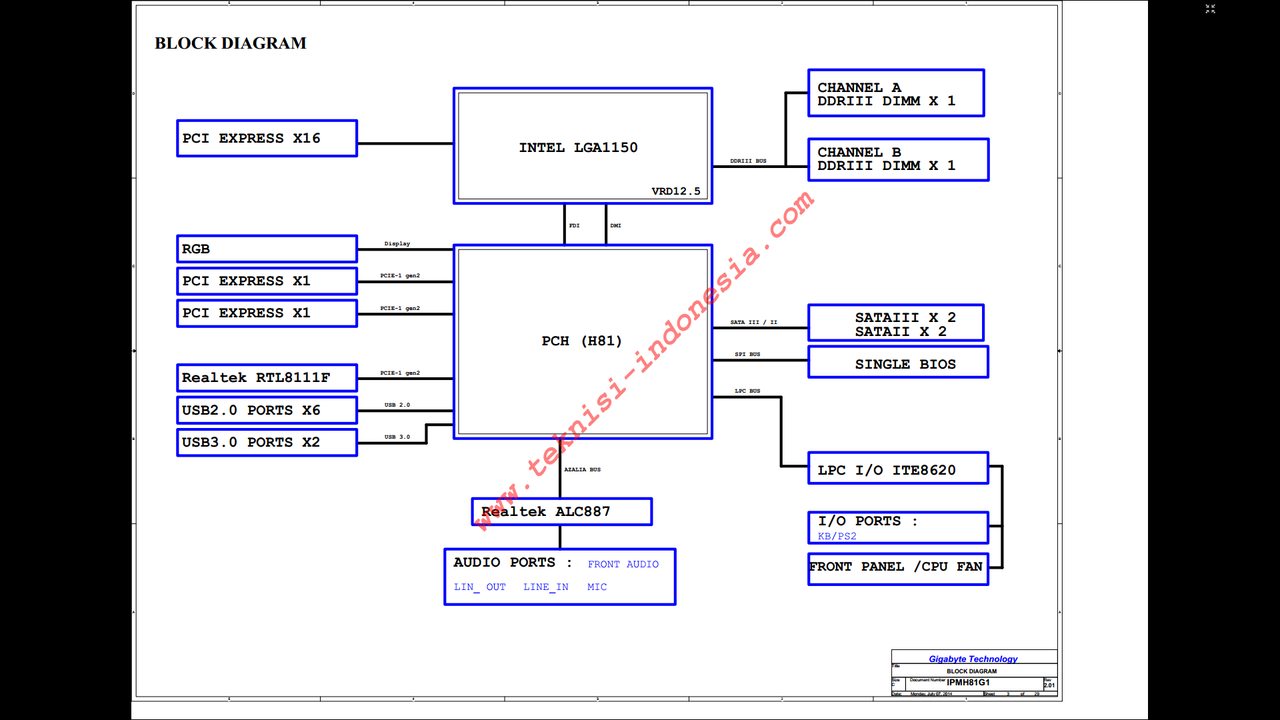Select the PCI EXPRESS X16 block

click(x=267, y=138)
